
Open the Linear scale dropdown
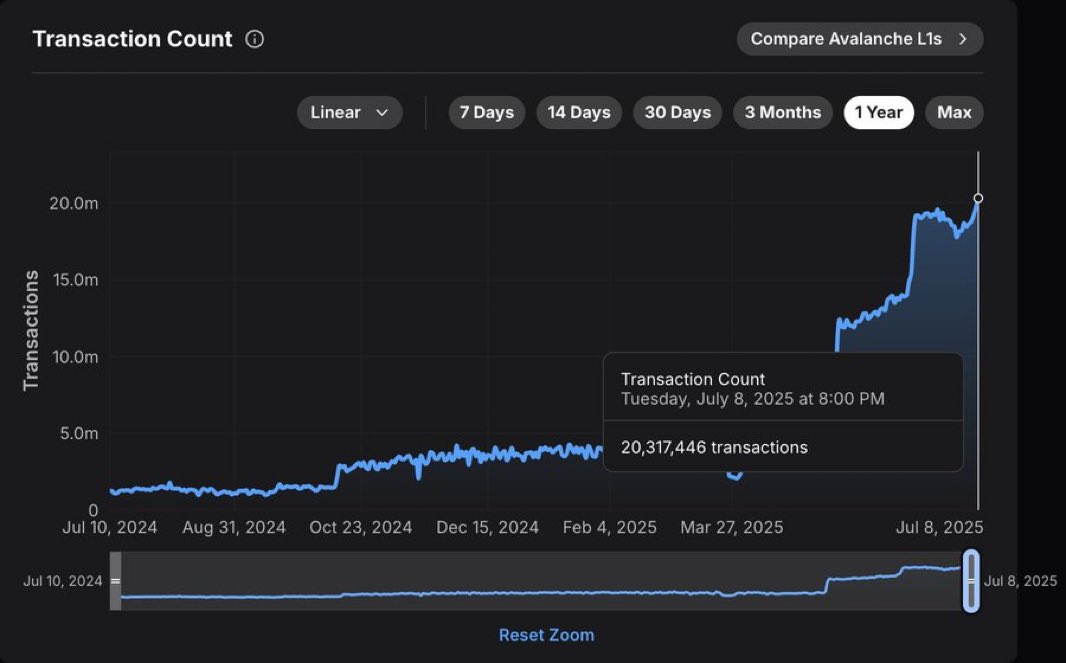(348, 112)
